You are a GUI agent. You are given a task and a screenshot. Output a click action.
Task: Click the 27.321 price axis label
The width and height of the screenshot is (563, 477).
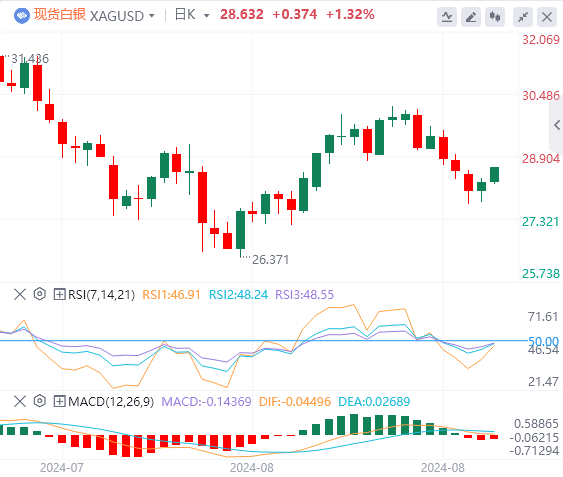tap(541, 222)
